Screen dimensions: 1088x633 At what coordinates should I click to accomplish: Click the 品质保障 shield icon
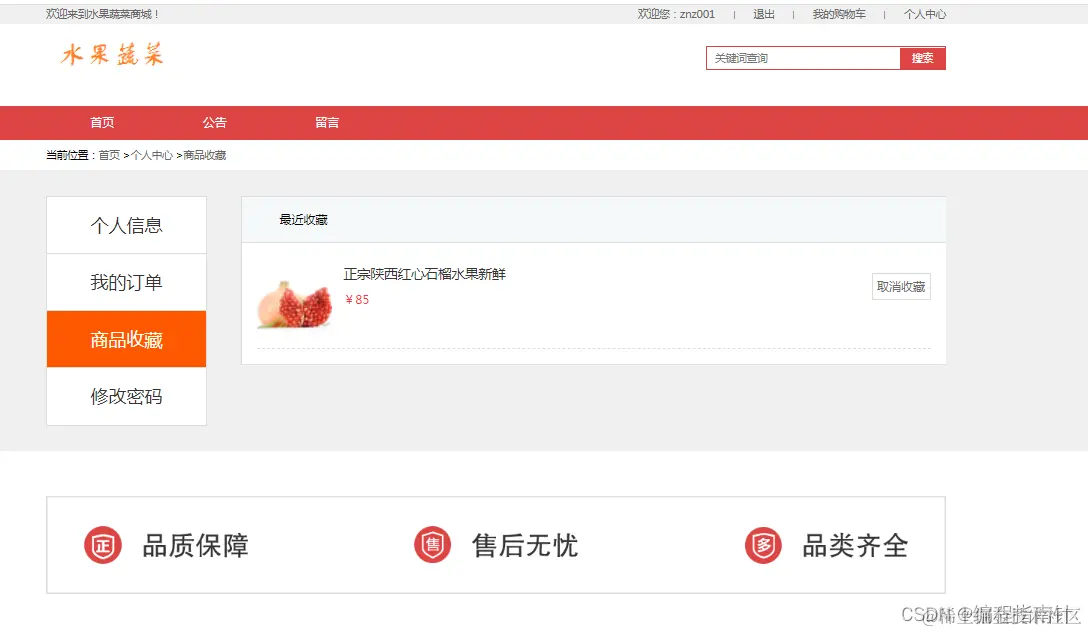[x=103, y=545]
